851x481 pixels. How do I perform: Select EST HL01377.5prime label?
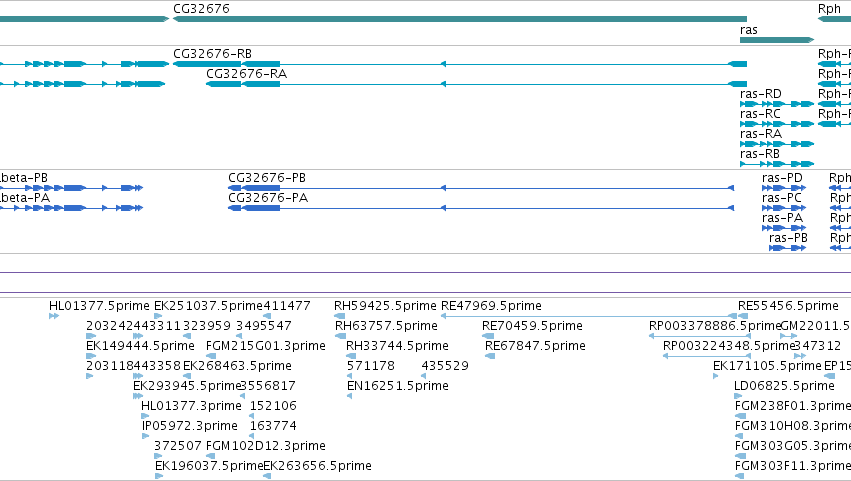[99, 306]
